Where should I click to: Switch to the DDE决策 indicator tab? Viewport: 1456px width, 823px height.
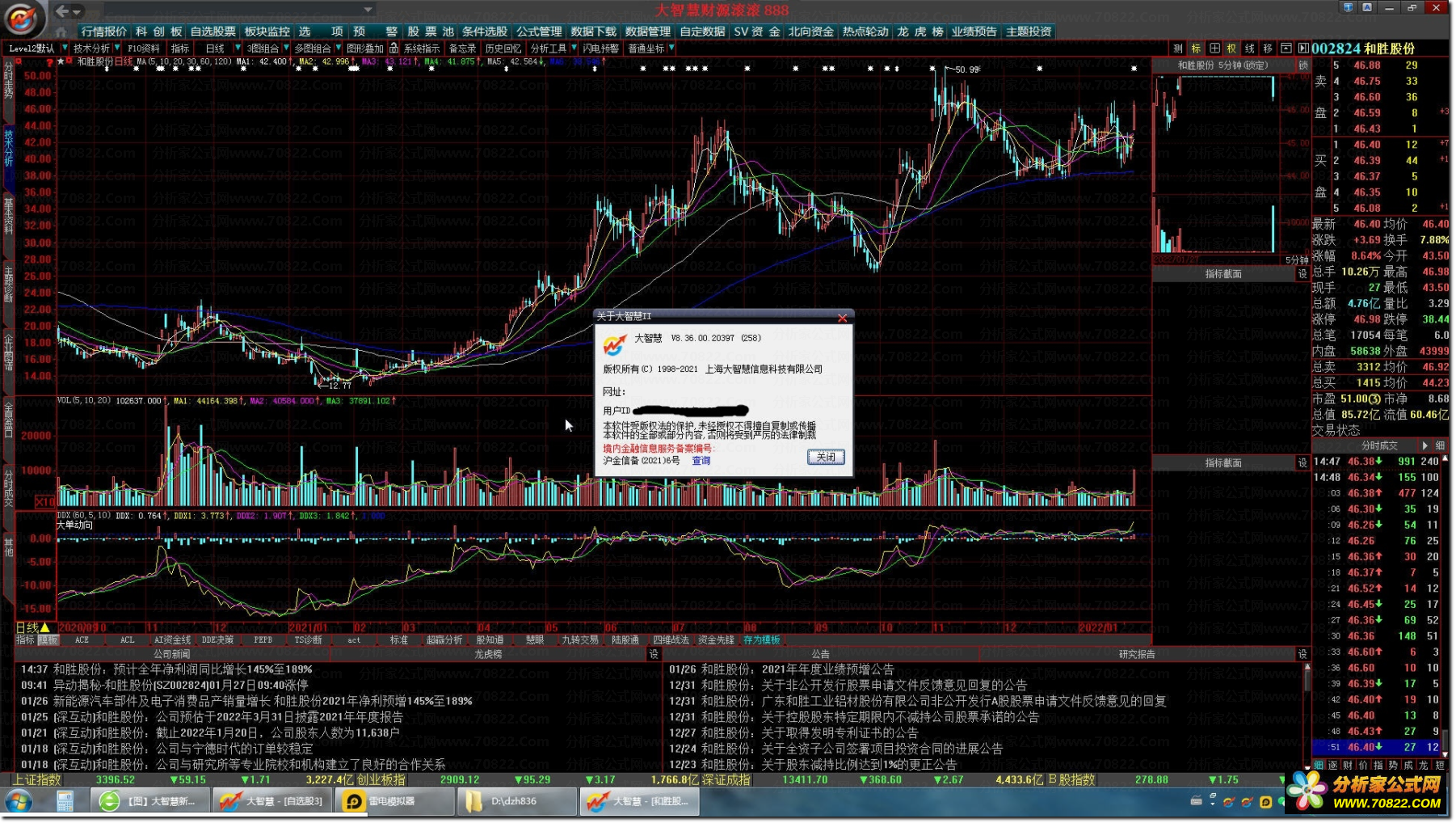pyautogui.click(x=218, y=639)
